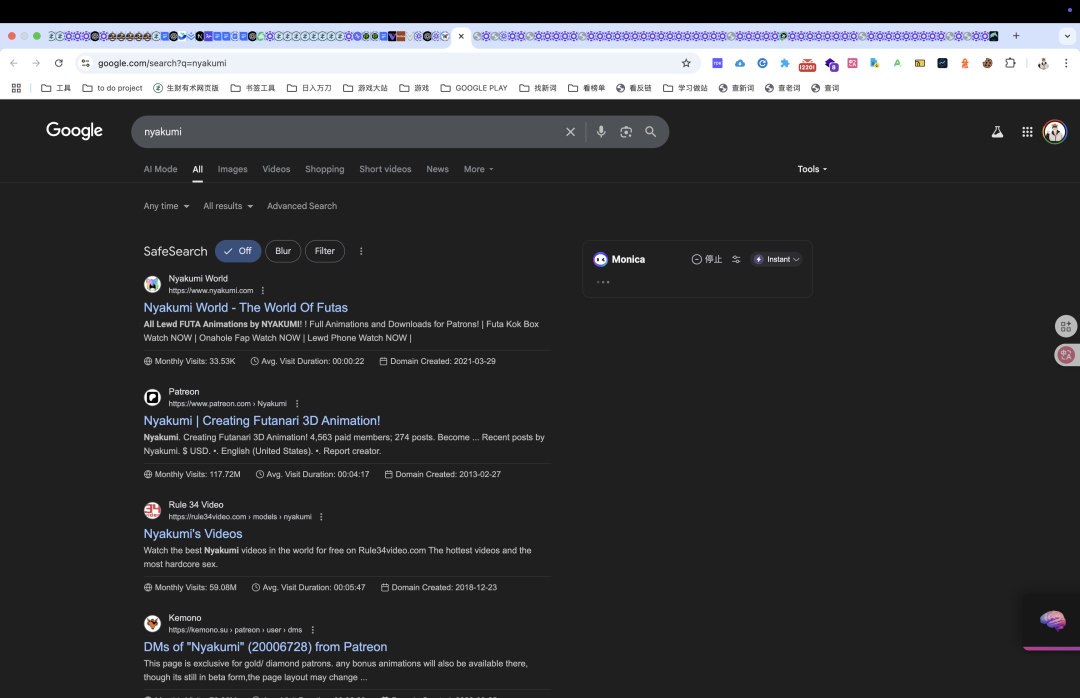The width and height of the screenshot is (1080, 698).
Task: Open the 工具 bookmark folder
Action: point(56,88)
